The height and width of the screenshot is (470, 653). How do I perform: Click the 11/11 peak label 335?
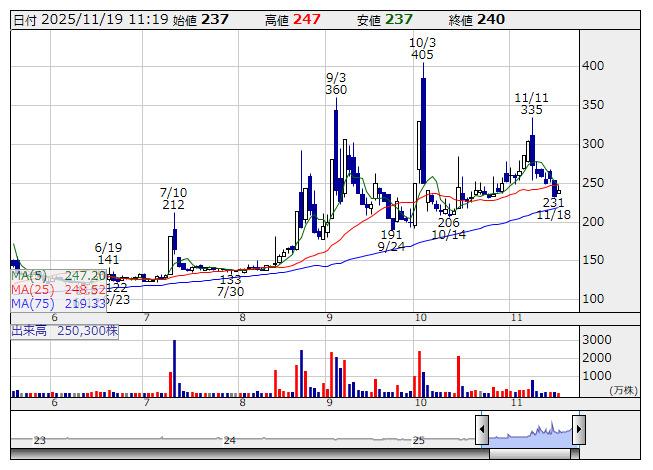click(531, 110)
